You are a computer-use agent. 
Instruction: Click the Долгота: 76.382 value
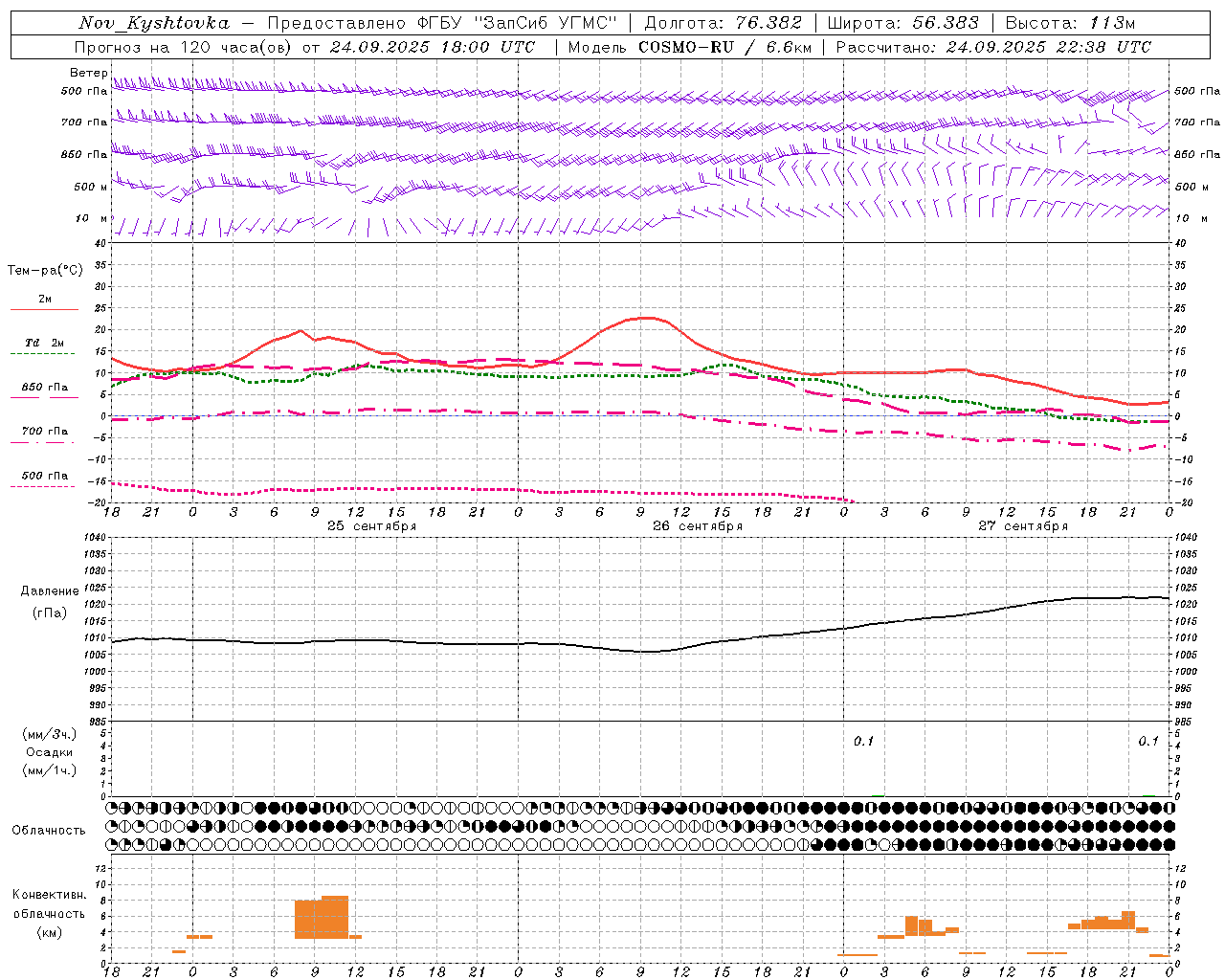pos(723,23)
